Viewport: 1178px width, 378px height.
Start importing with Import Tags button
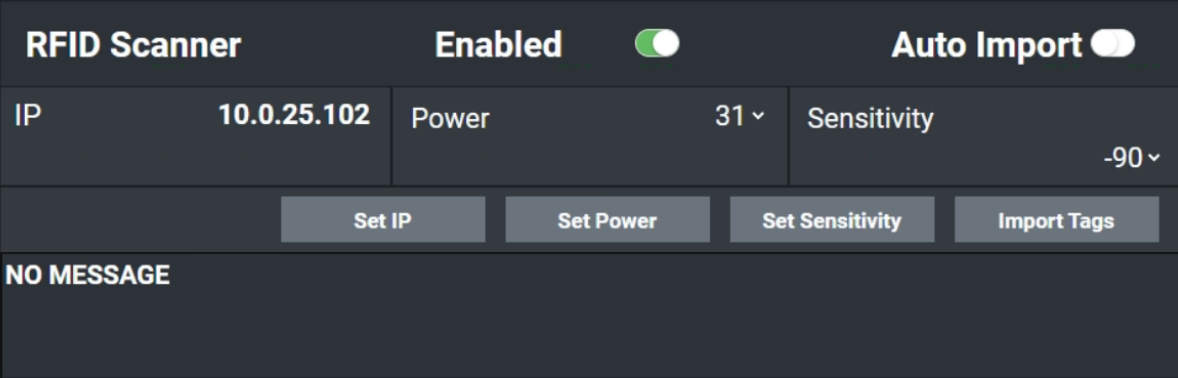[1056, 220]
